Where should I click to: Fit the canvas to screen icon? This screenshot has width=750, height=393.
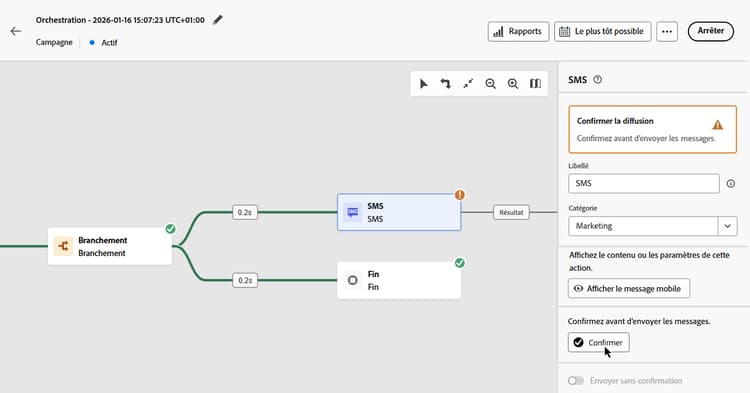[x=468, y=84]
